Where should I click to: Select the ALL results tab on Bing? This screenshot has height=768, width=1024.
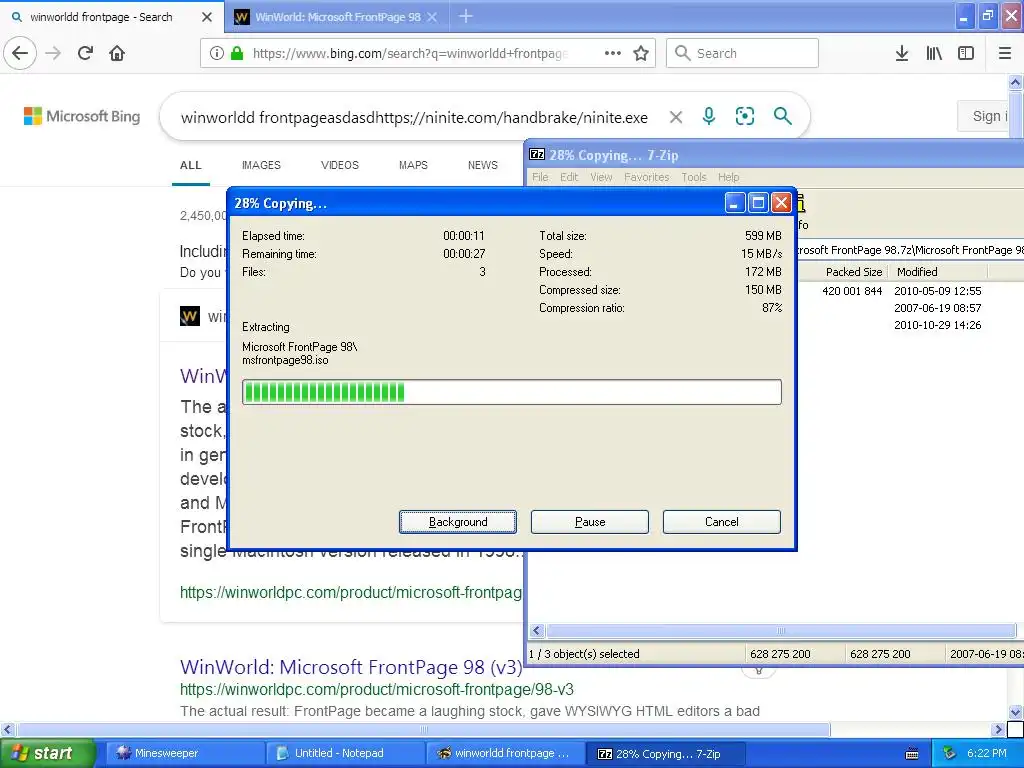point(191,165)
